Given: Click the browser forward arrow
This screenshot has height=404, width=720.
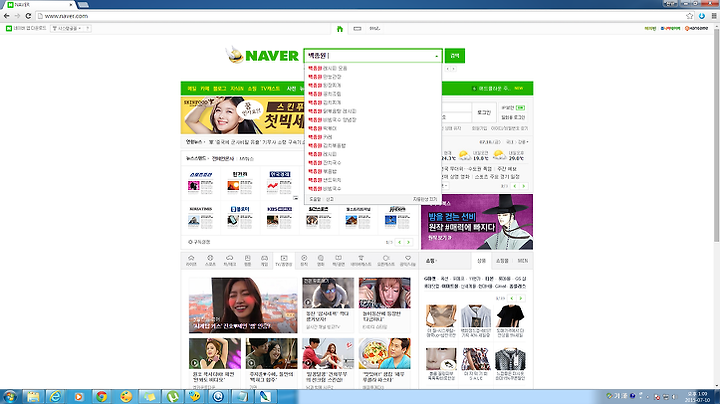Looking at the screenshot, I should (17, 16).
